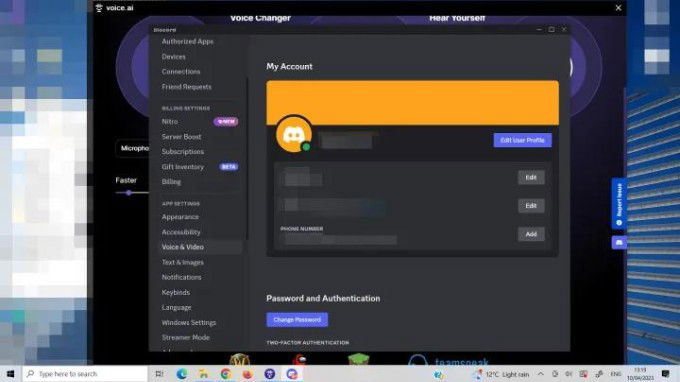Add a phone number with Add button
Image resolution: width=680 pixels, height=382 pixels.
[x=531, y=234]
